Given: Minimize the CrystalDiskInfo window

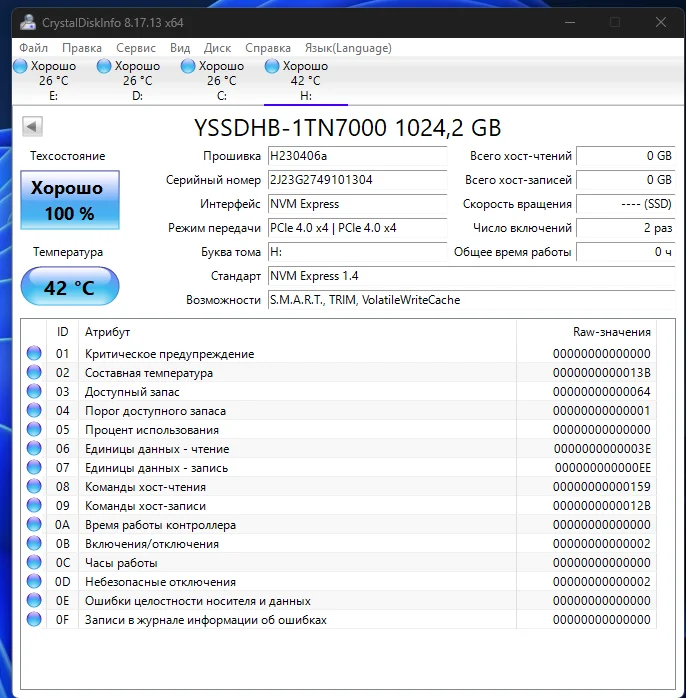Looking at the screenshot, I should (570, 22).
